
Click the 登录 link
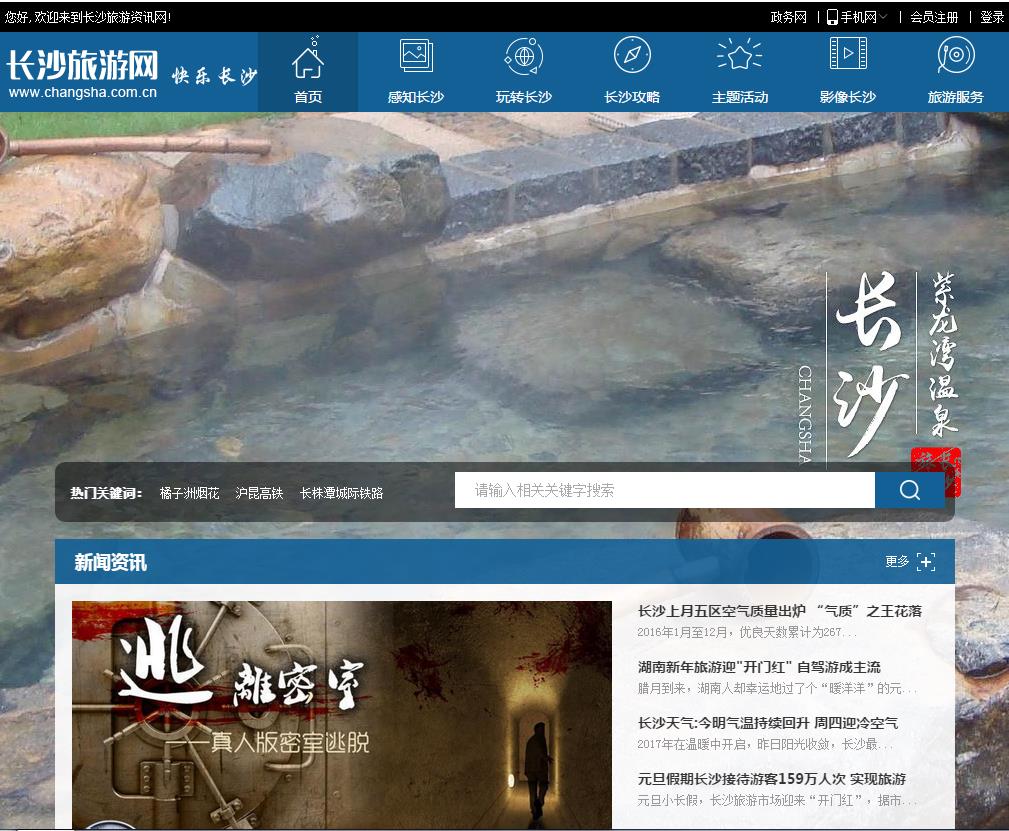click(x=992, y=17)
